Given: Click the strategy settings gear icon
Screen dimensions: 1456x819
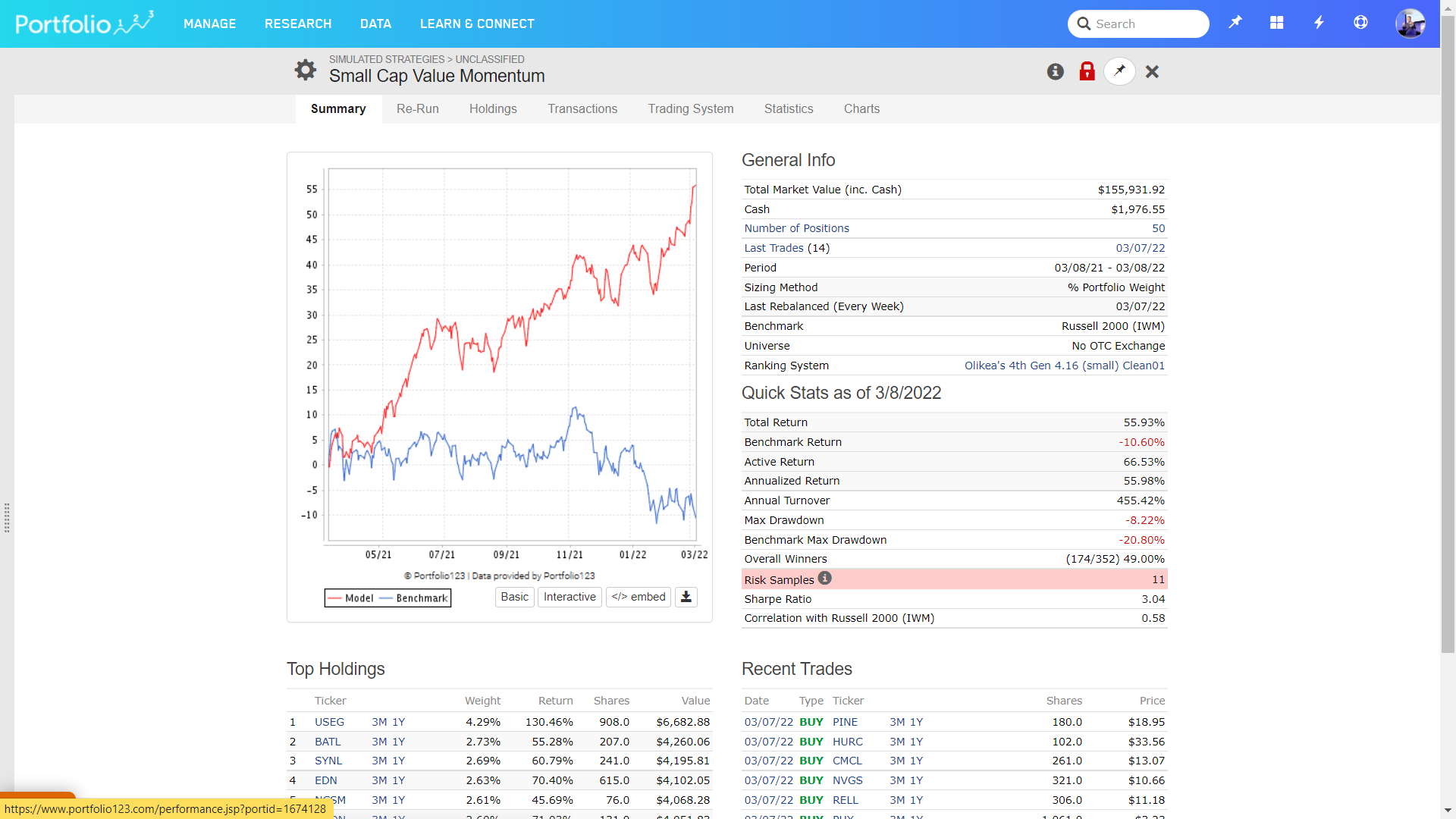Looking at the screenshot, I should click(305, 70).
